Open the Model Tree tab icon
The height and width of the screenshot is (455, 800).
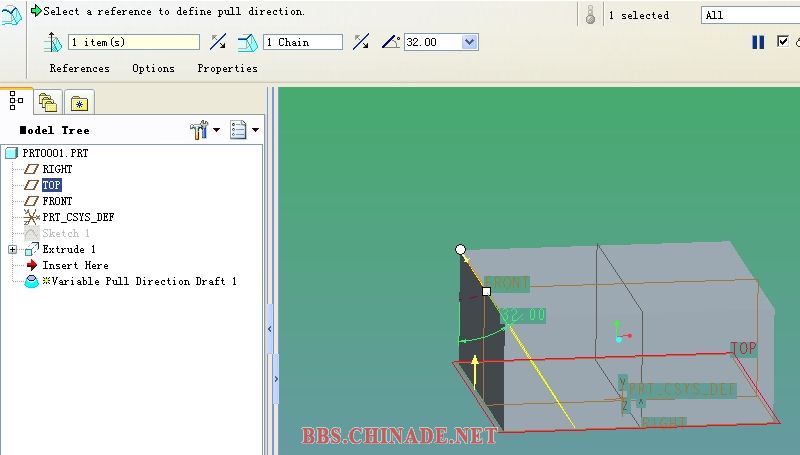coord(17,100)
